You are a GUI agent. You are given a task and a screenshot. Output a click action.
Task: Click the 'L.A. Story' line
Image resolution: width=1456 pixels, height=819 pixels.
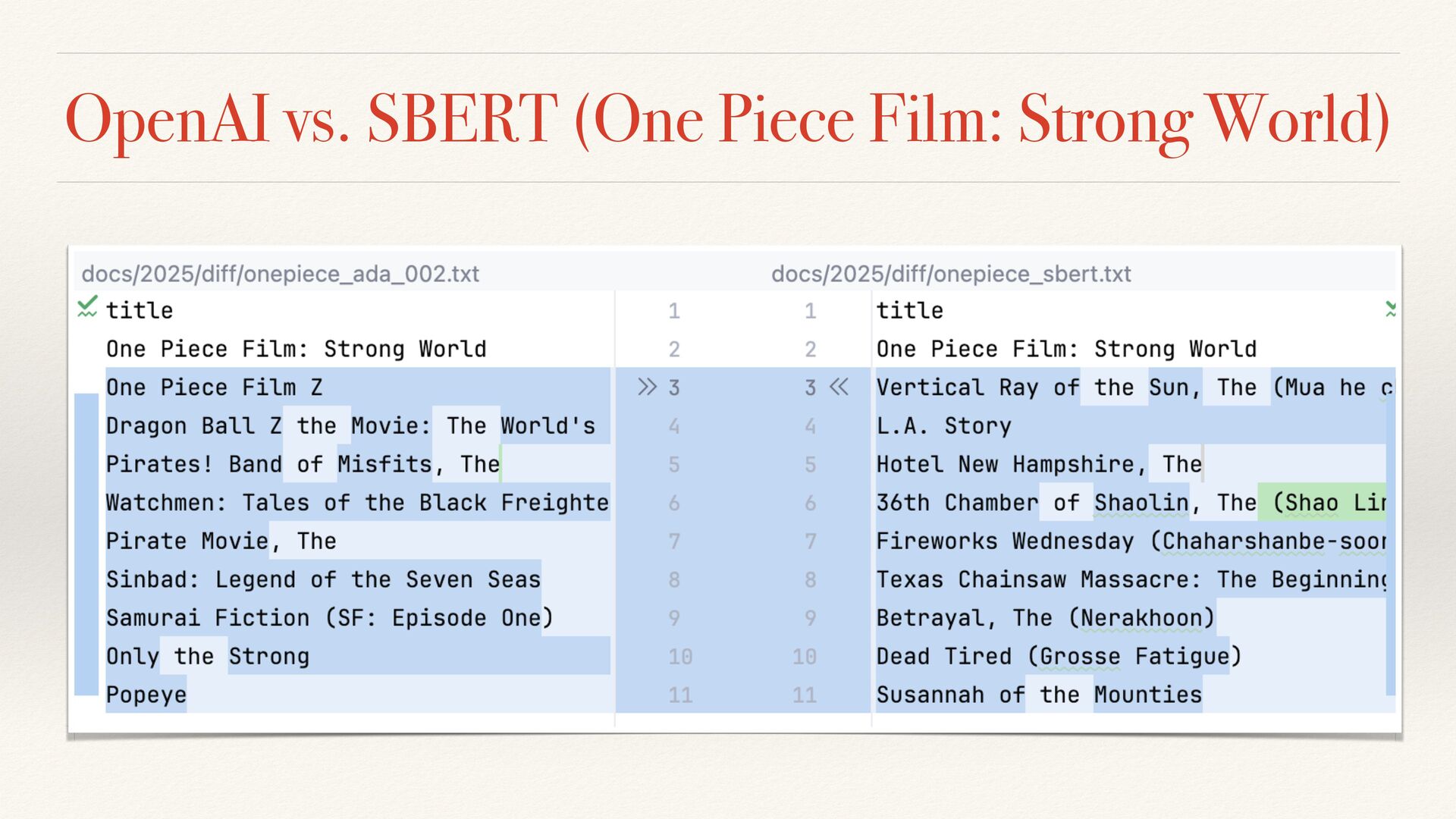pyautogui.click(x=944, y=426)
